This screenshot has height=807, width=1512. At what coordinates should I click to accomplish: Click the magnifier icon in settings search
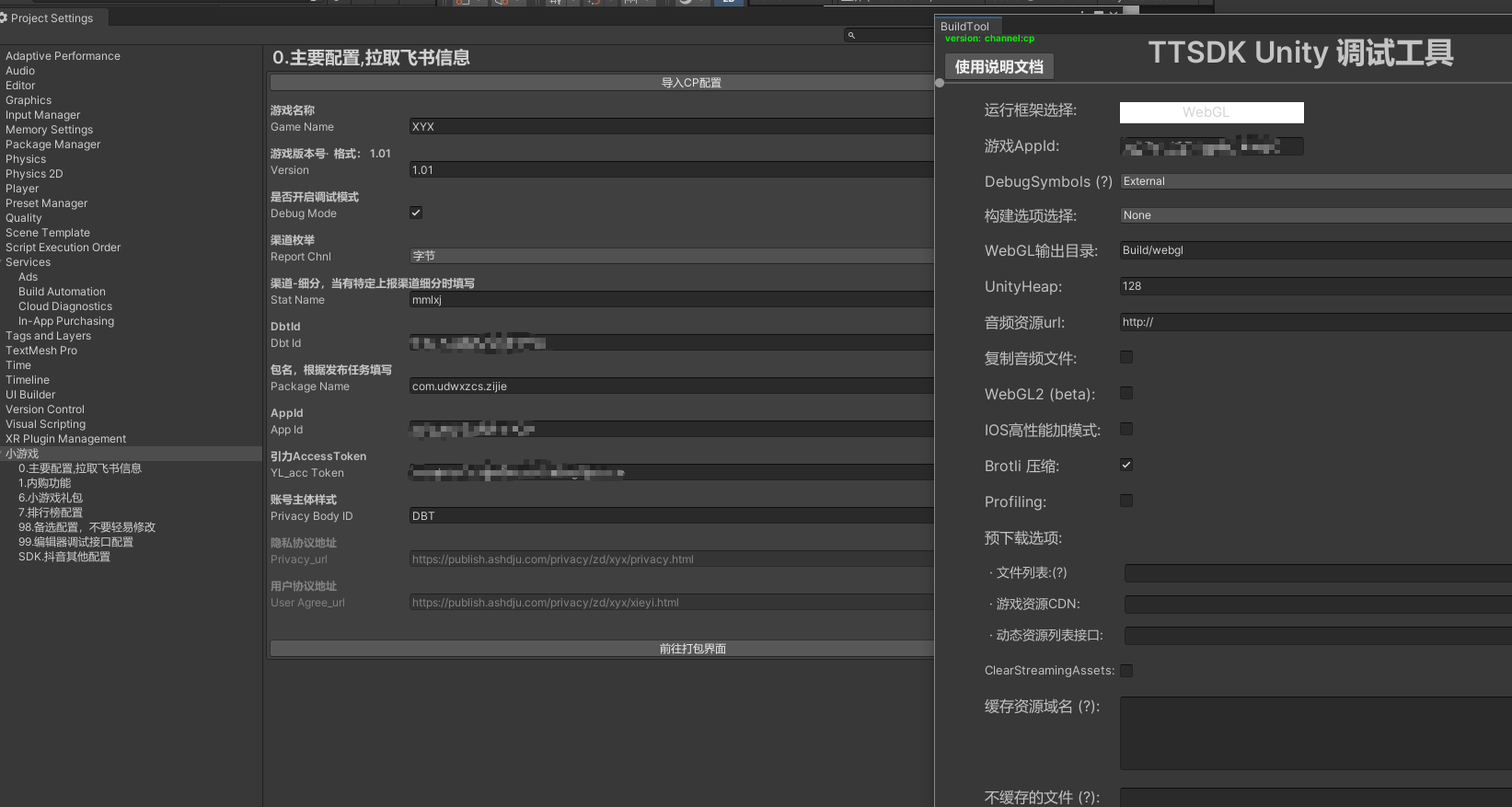[851, 35]
